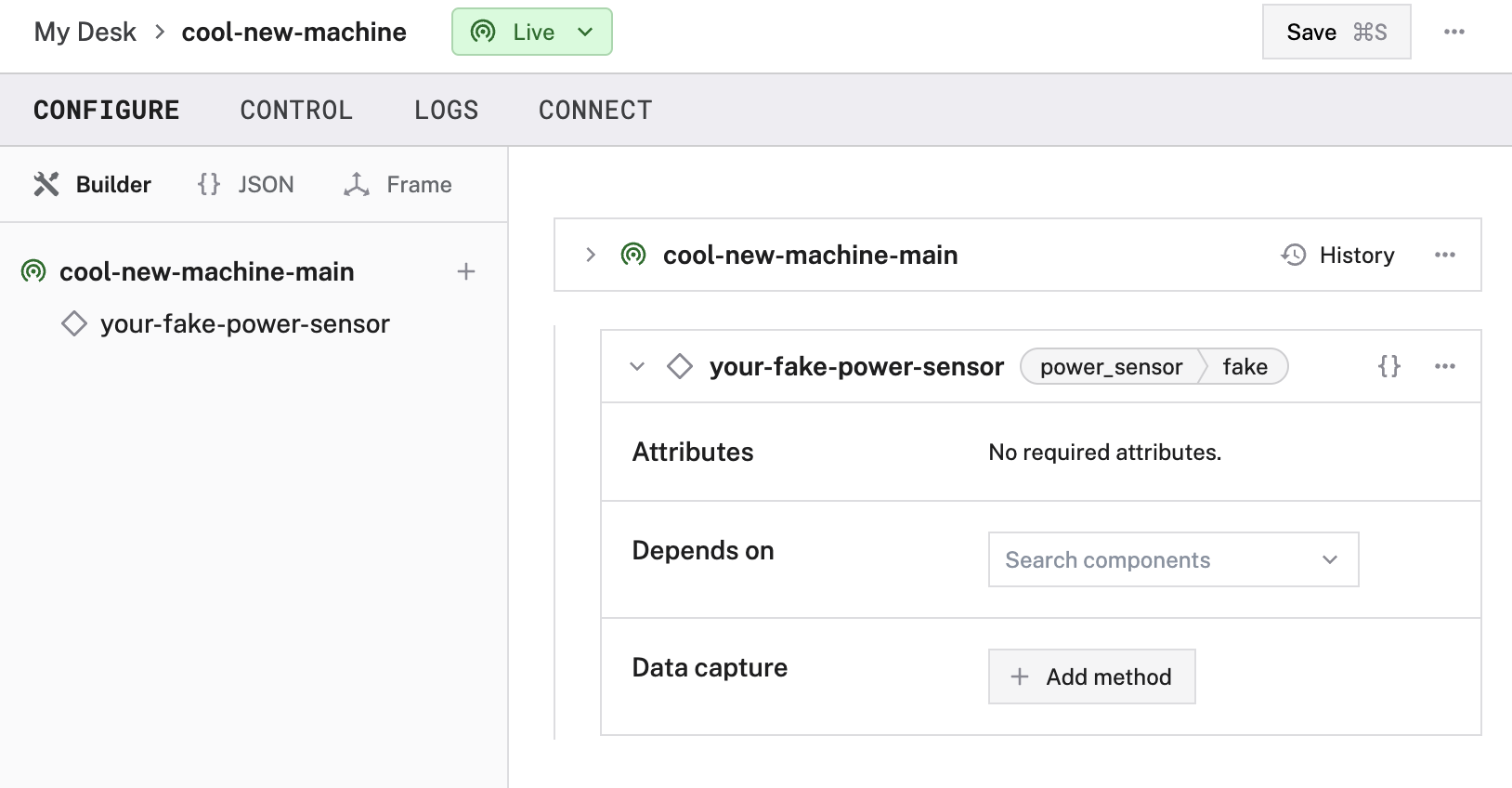The image size is (1512, 788).
Task: Click the History clock icon
Action: coord(1294,255)
